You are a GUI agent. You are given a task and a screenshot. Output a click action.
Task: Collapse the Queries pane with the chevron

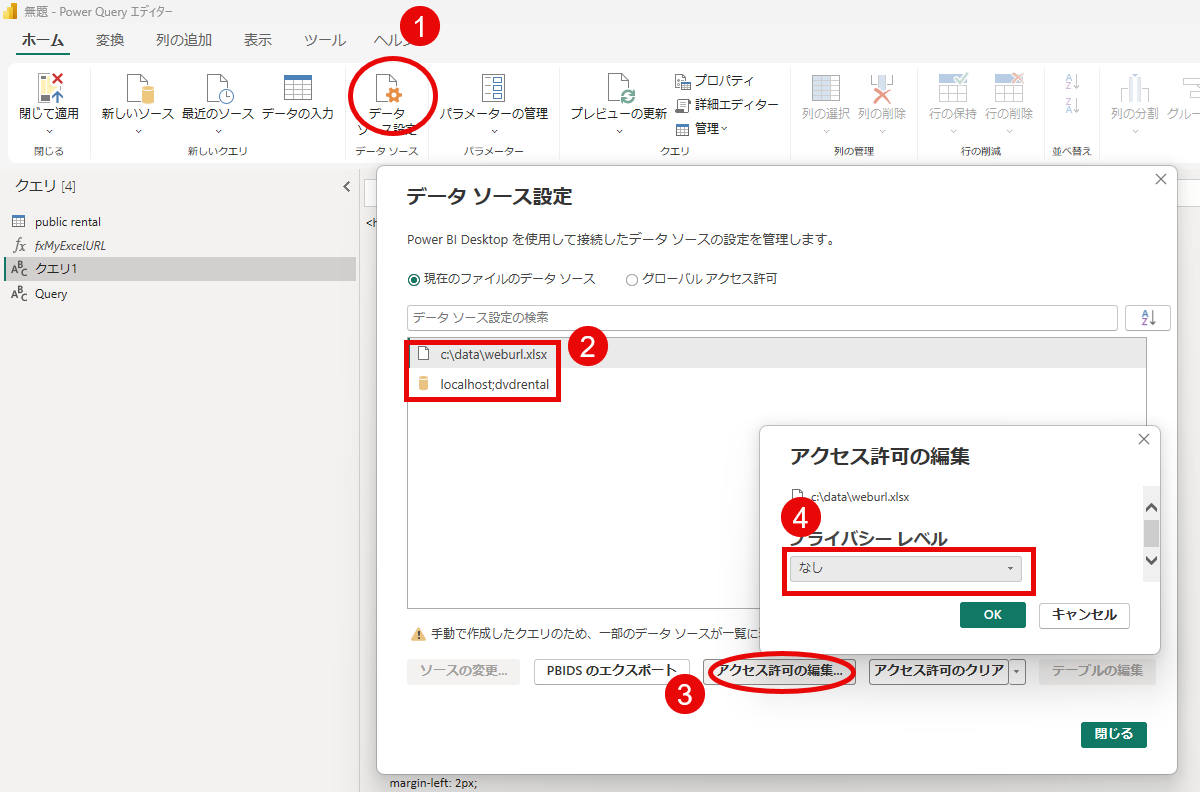(x=346, y=186)
